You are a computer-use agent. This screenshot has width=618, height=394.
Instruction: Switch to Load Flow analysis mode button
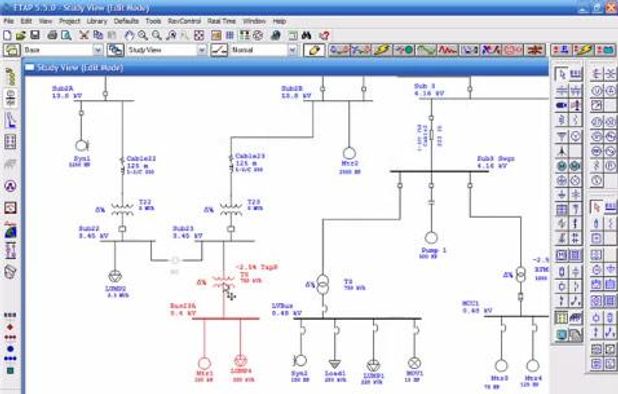point(339,50)
